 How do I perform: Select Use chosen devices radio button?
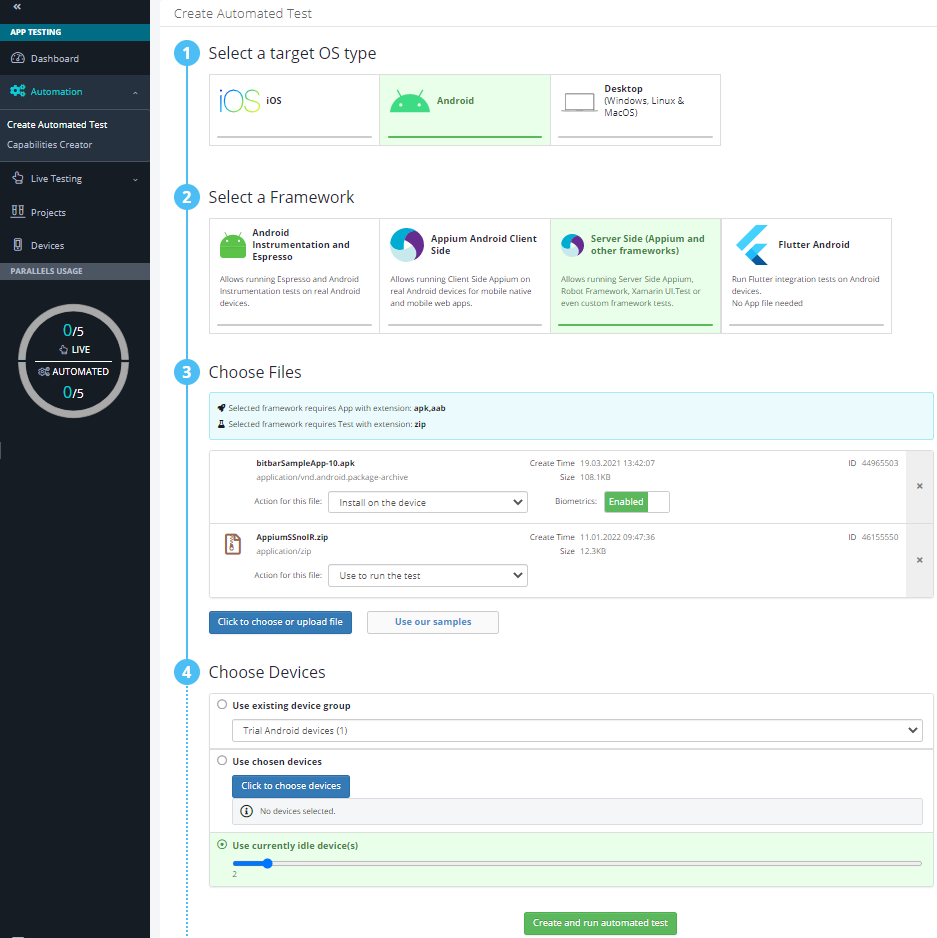[x=222, y=761]
